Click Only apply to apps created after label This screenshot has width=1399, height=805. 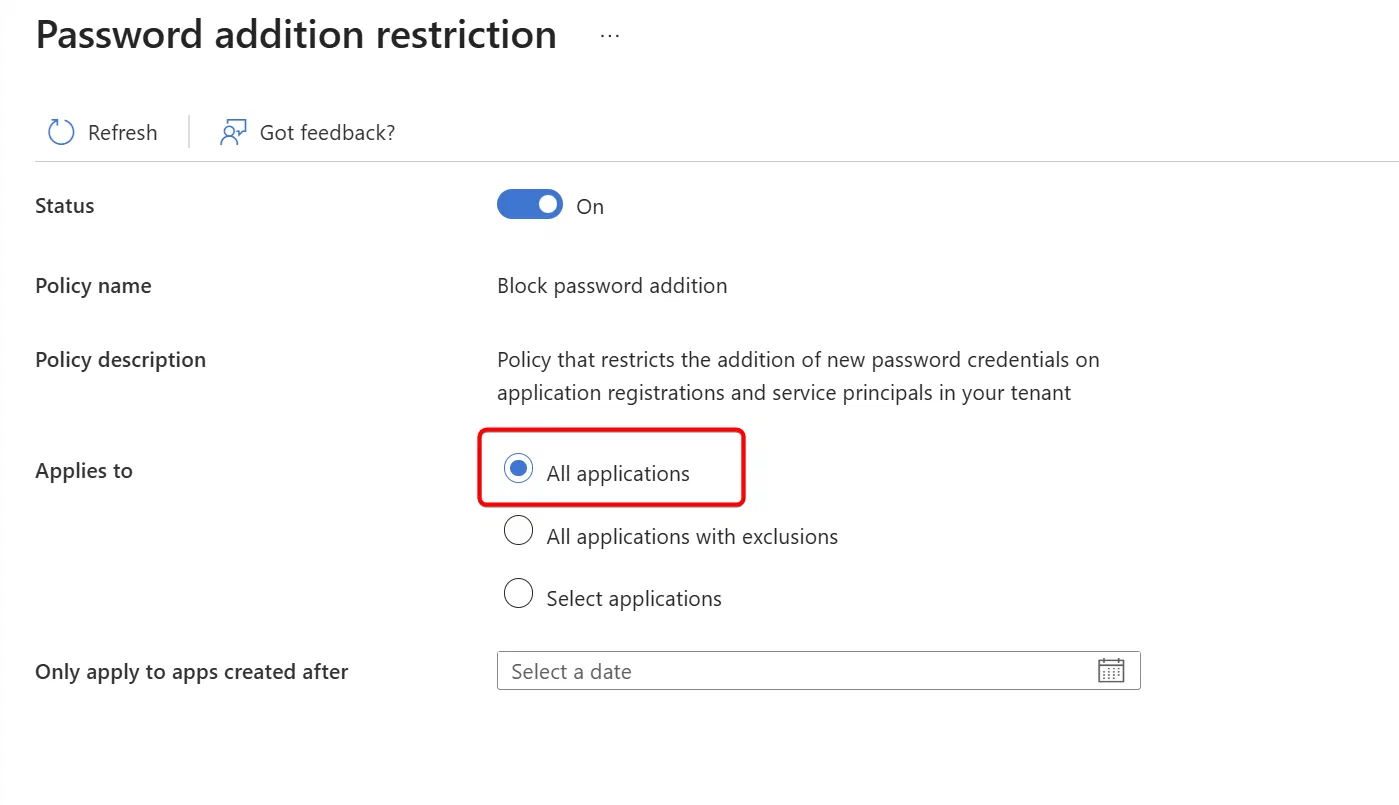(192, 672)
